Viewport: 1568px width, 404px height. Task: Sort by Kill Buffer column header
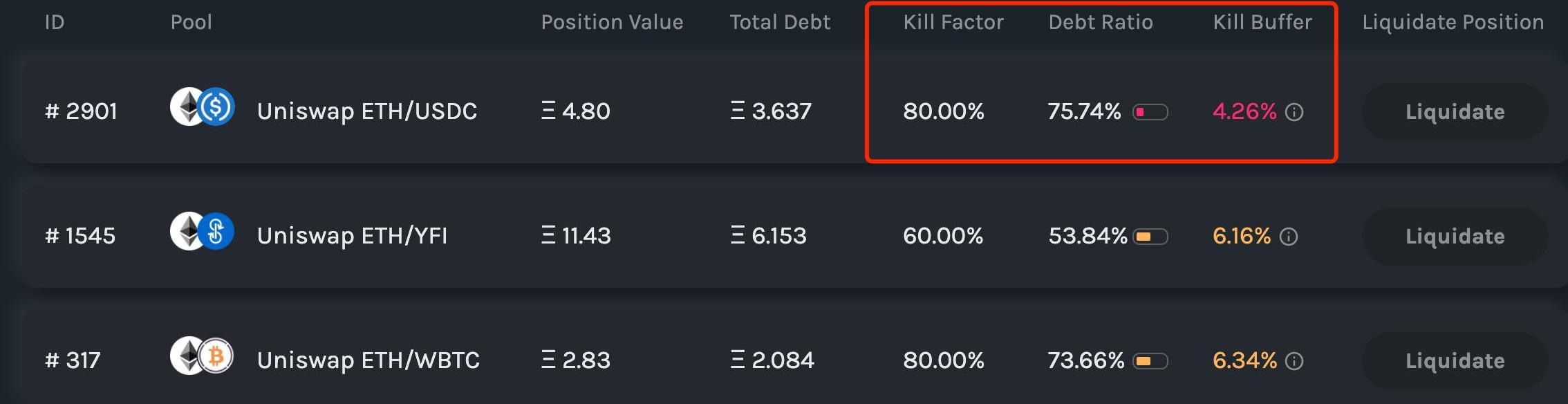point(1262,22)
